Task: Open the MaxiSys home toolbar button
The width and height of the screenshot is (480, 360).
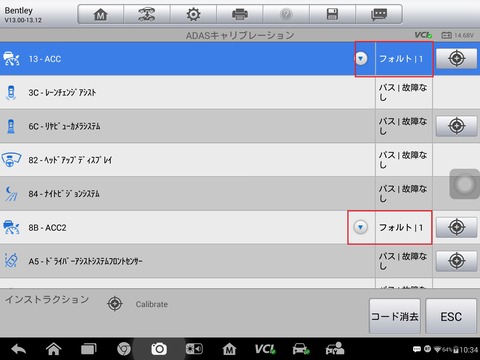Action: (101, 14)
